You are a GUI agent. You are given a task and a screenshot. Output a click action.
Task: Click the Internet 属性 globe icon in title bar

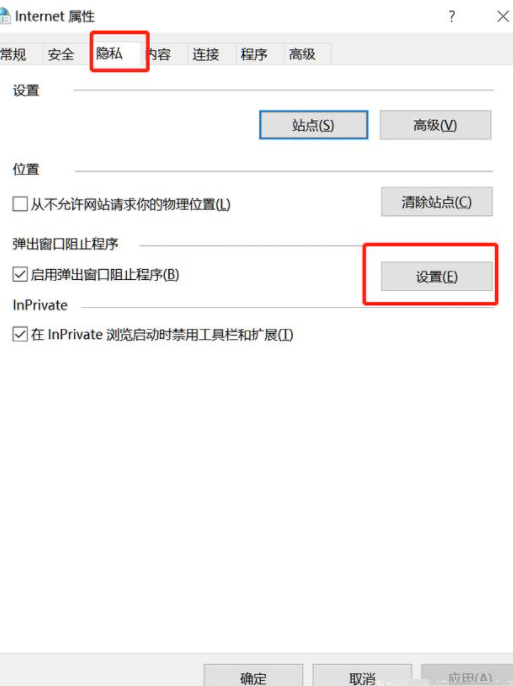click(5, 16)
